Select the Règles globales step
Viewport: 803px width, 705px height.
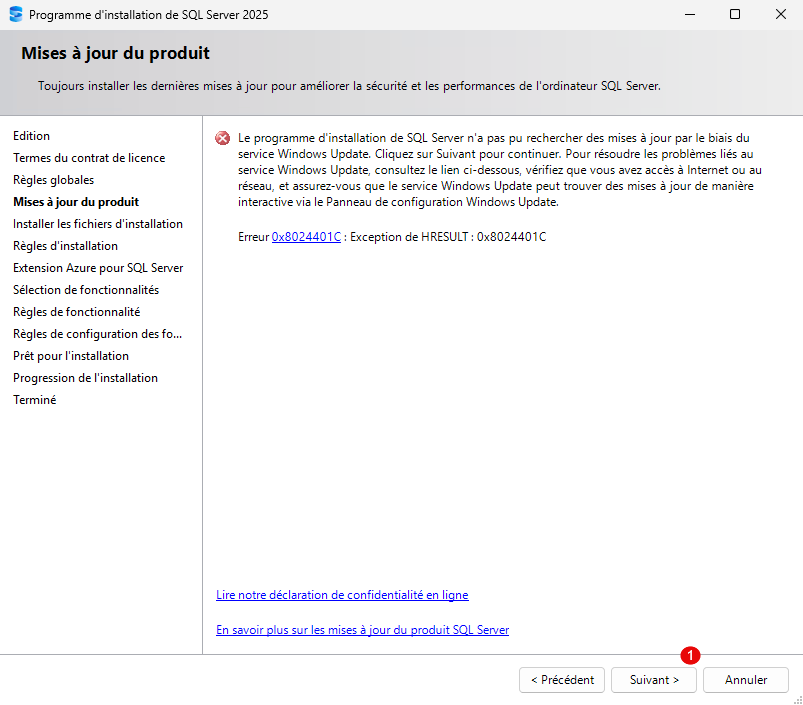pos(54,180)
